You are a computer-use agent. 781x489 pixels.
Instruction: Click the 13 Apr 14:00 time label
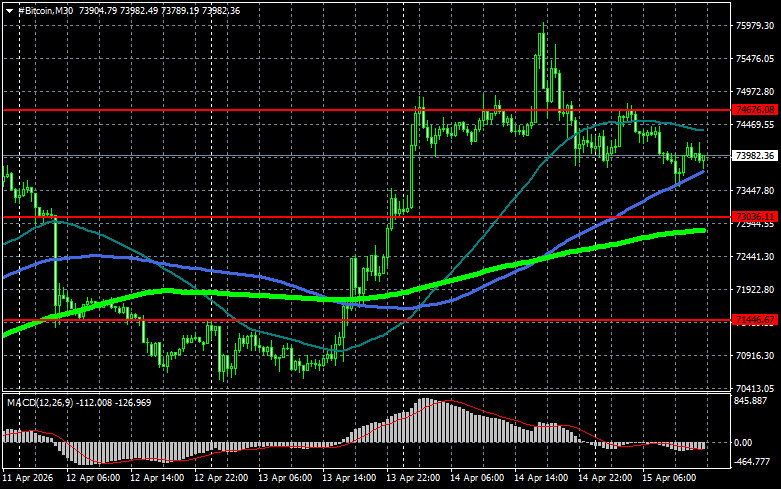349,478
